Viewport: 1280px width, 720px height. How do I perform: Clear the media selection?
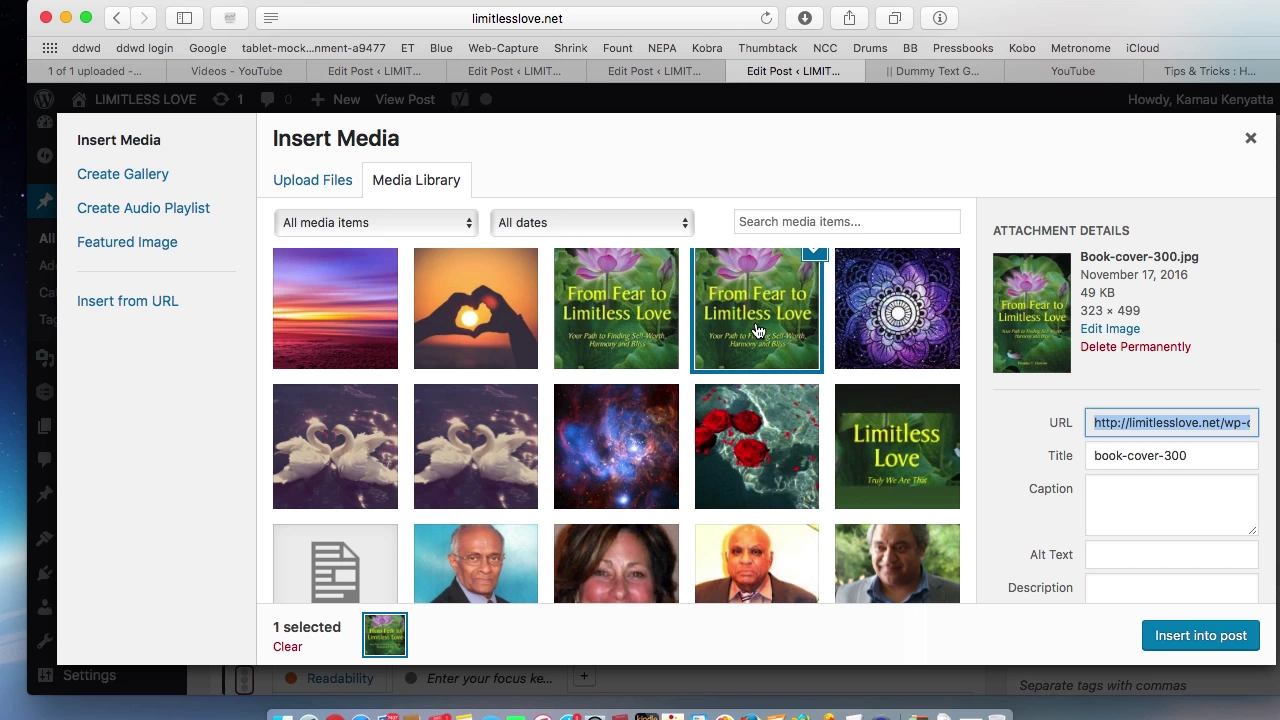coord(287,647)
